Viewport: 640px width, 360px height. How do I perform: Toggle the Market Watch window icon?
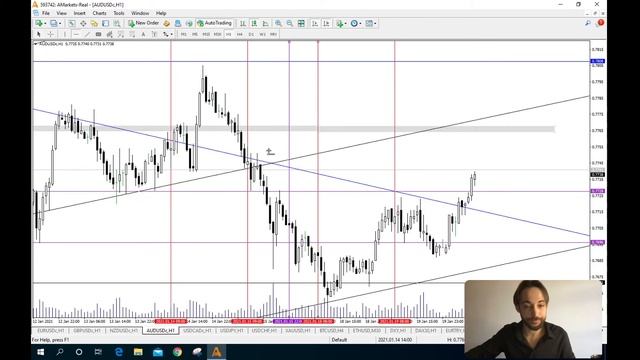71,23
